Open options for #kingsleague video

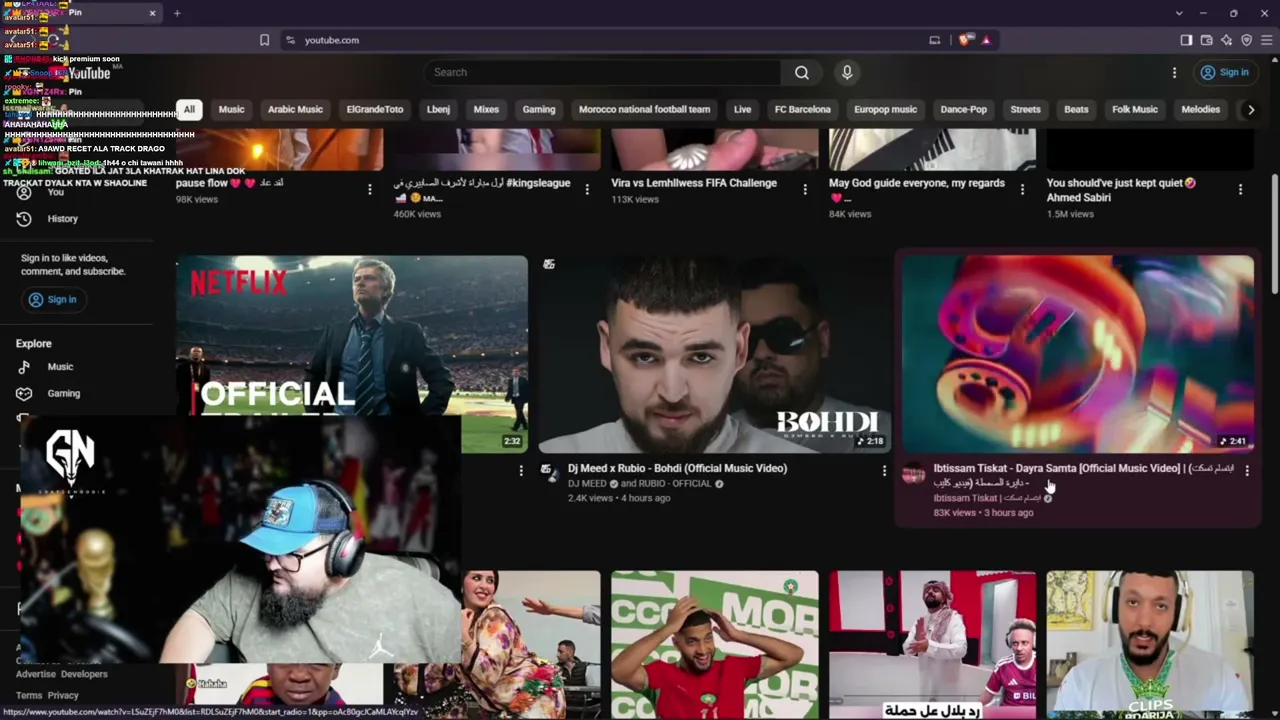click(x=587, y=189)
